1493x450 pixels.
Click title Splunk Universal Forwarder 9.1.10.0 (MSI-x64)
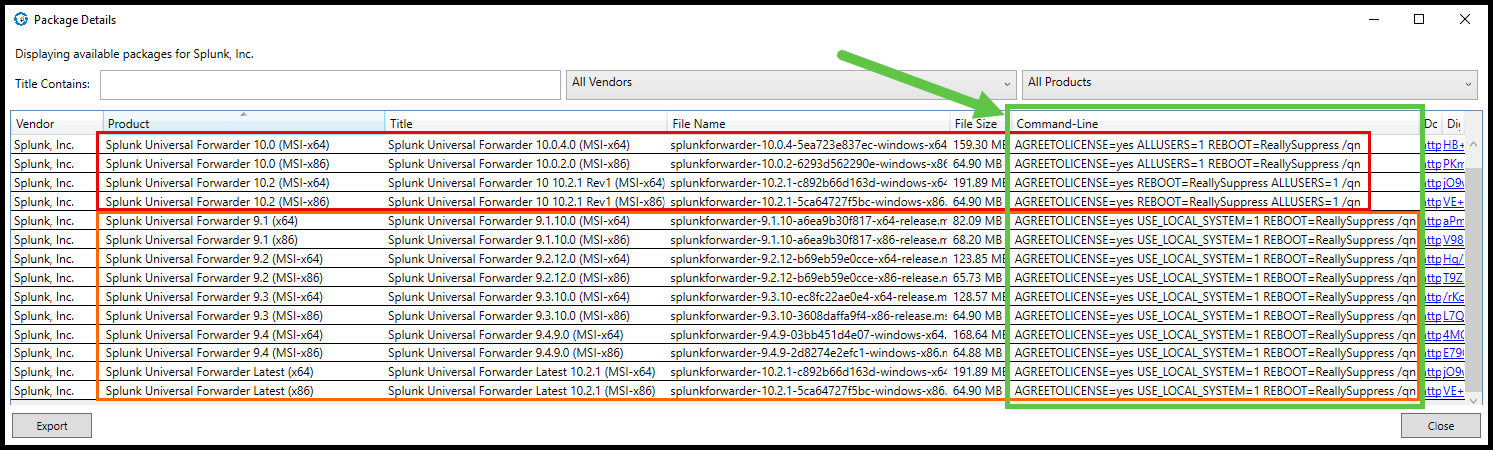pyautogui.click(x=509, y=221)
